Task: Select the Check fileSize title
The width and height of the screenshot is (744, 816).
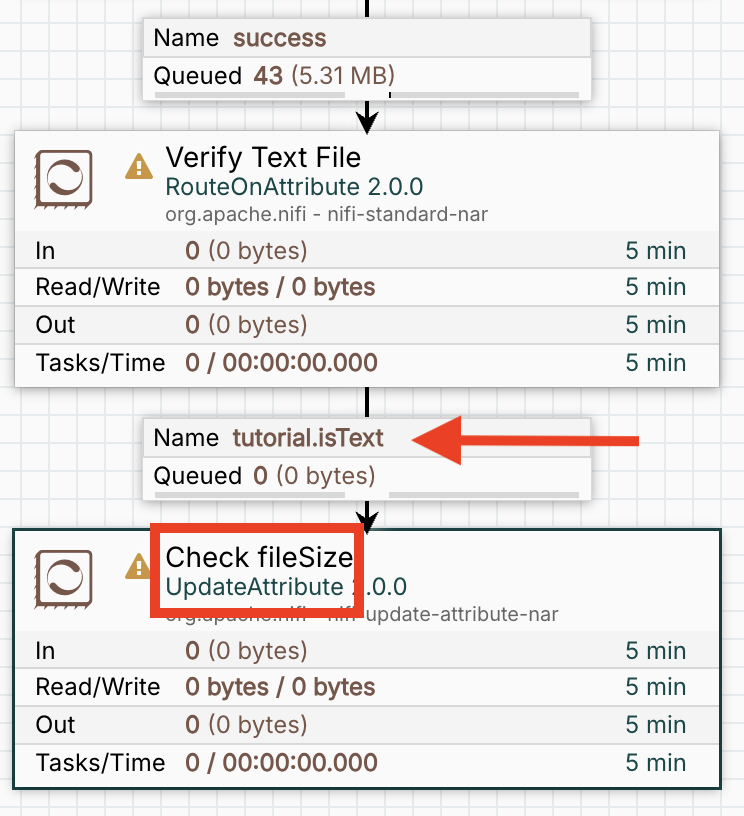Action: [x=259, y=556]
